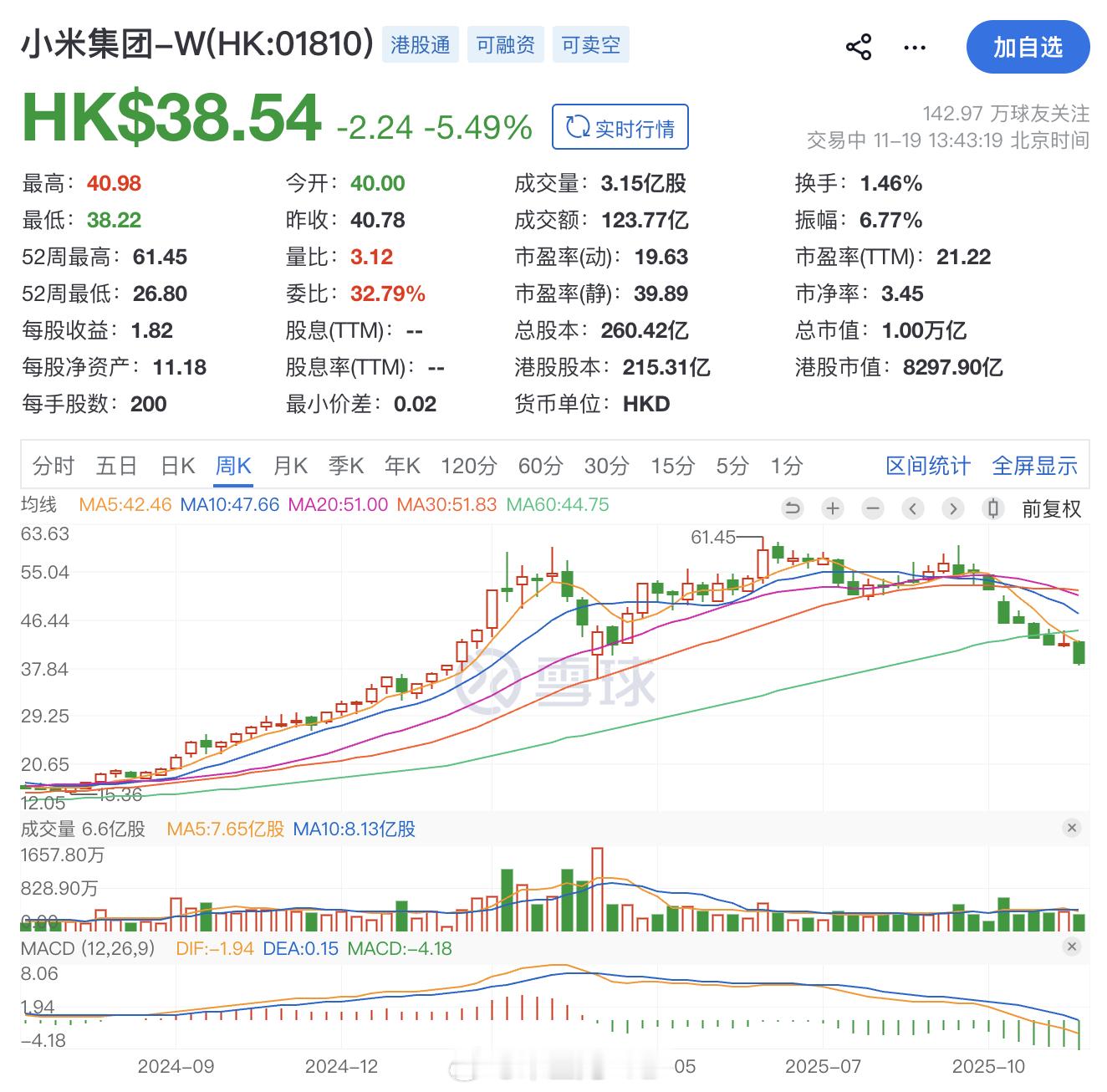Click the stock title 小米集团-W(HK:01810)
This screenshot has height=1092, width=1107.
[196, 43]
